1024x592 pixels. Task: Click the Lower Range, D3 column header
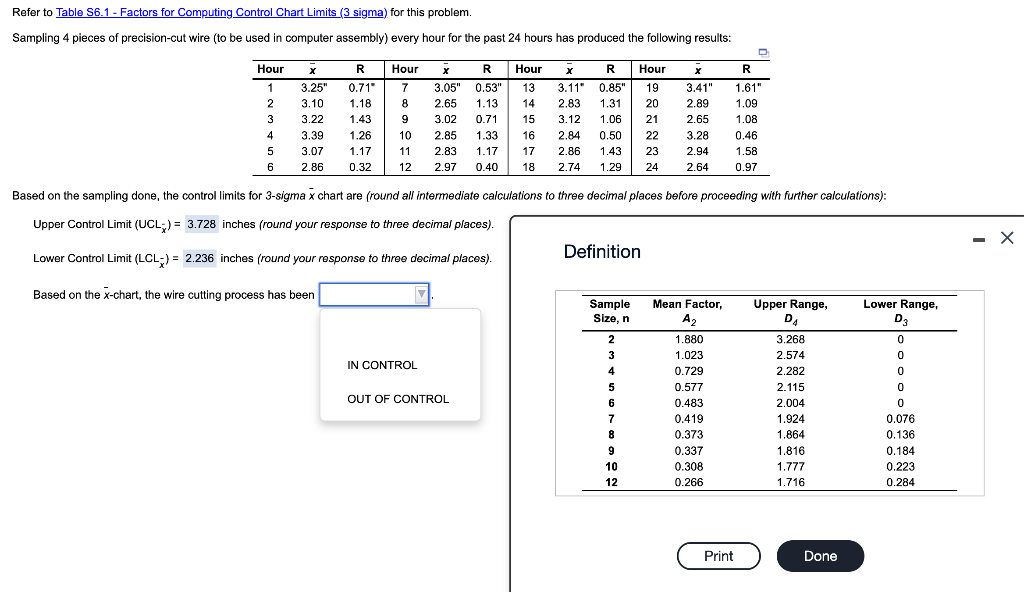[x=901, y=311]
